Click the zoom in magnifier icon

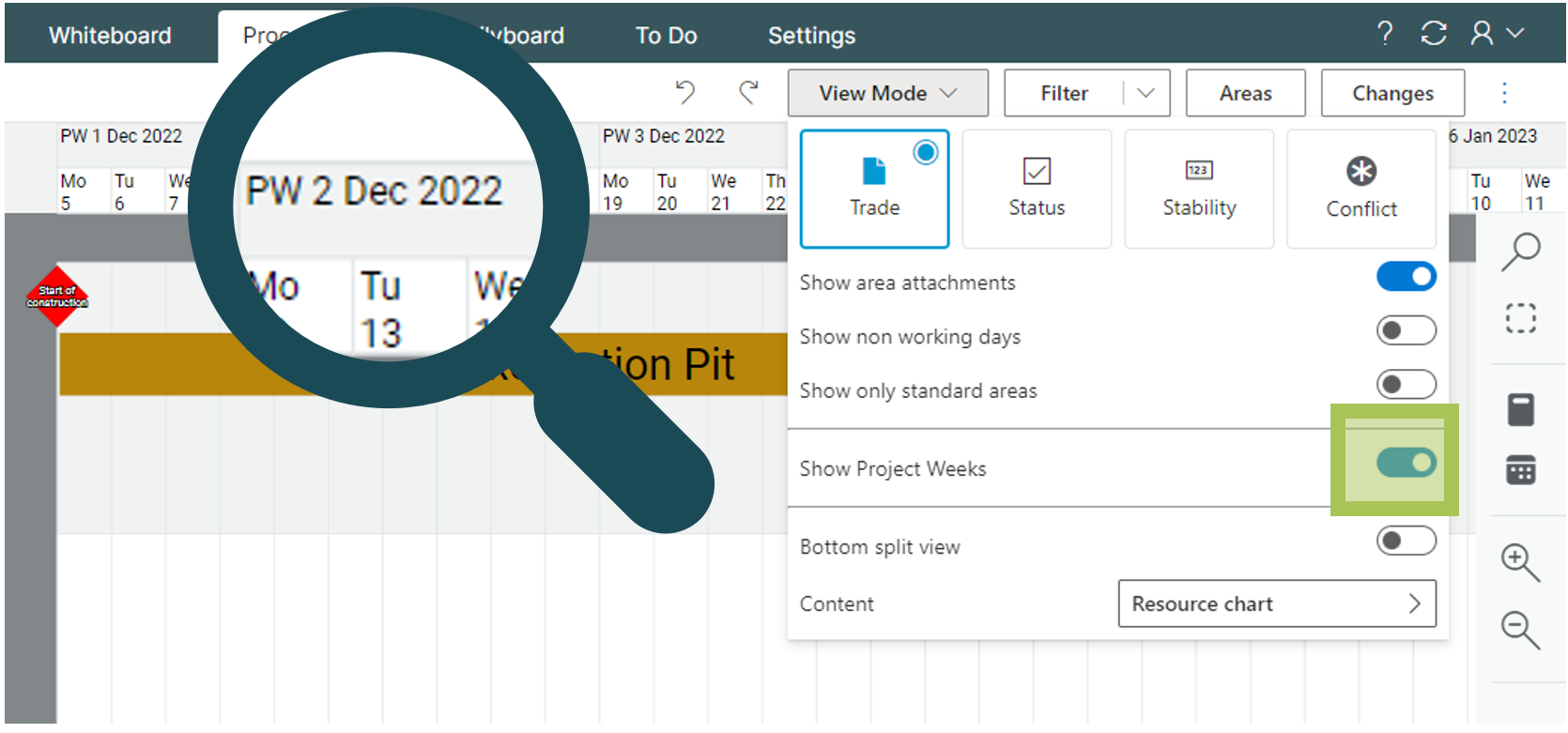1520,562
